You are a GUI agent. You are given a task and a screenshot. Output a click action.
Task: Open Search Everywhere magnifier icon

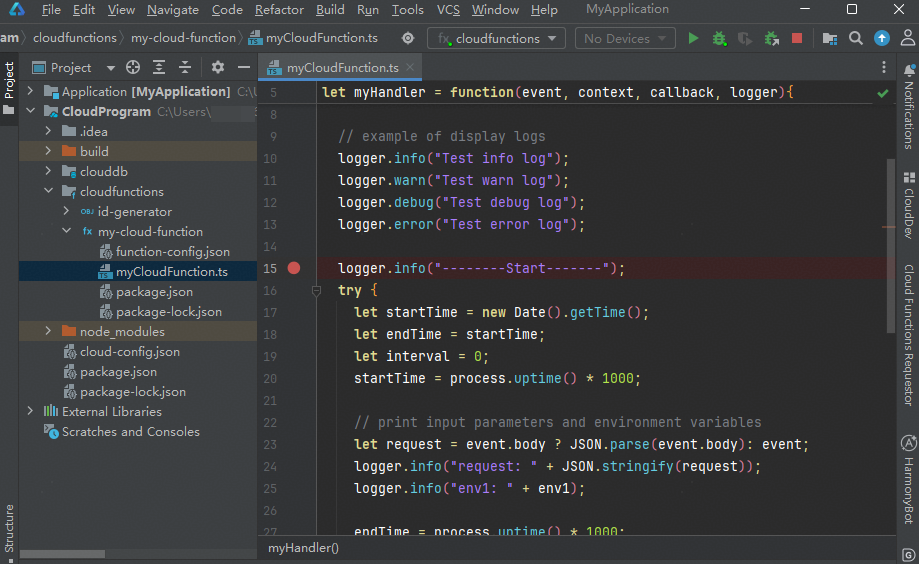click(x=855, y=38)
